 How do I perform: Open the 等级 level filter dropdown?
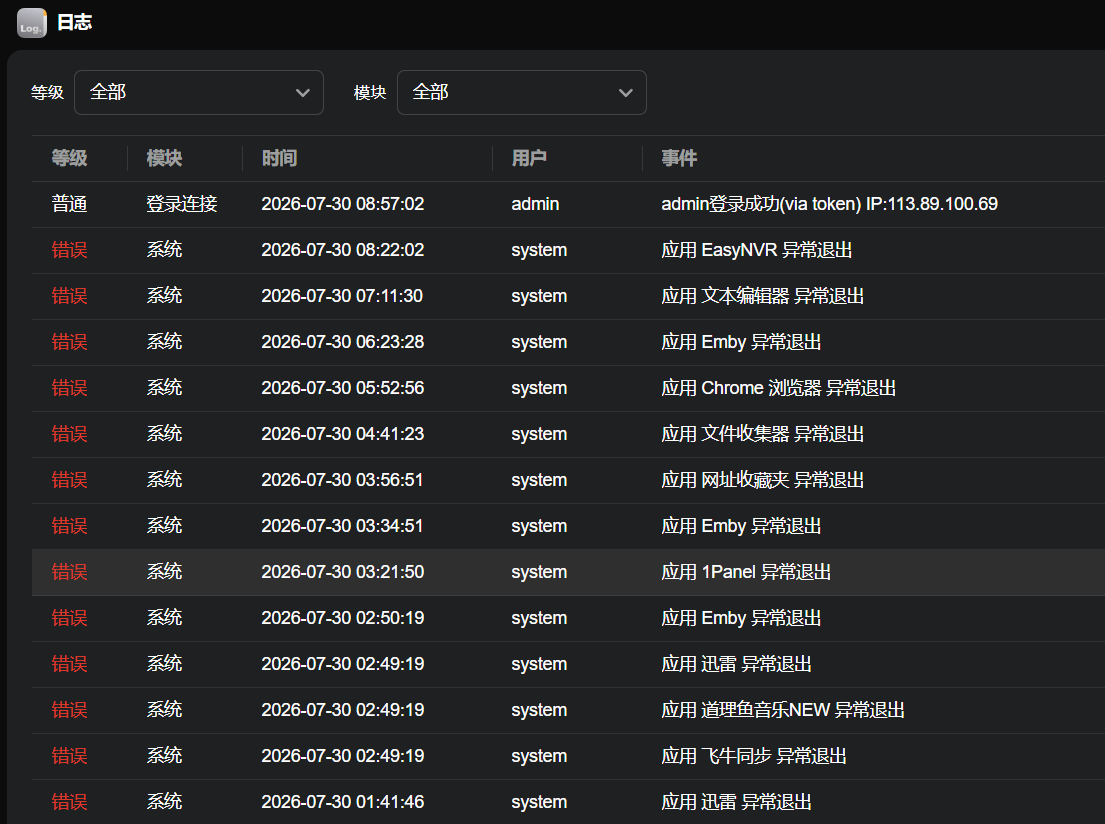[x=199, y=92]
